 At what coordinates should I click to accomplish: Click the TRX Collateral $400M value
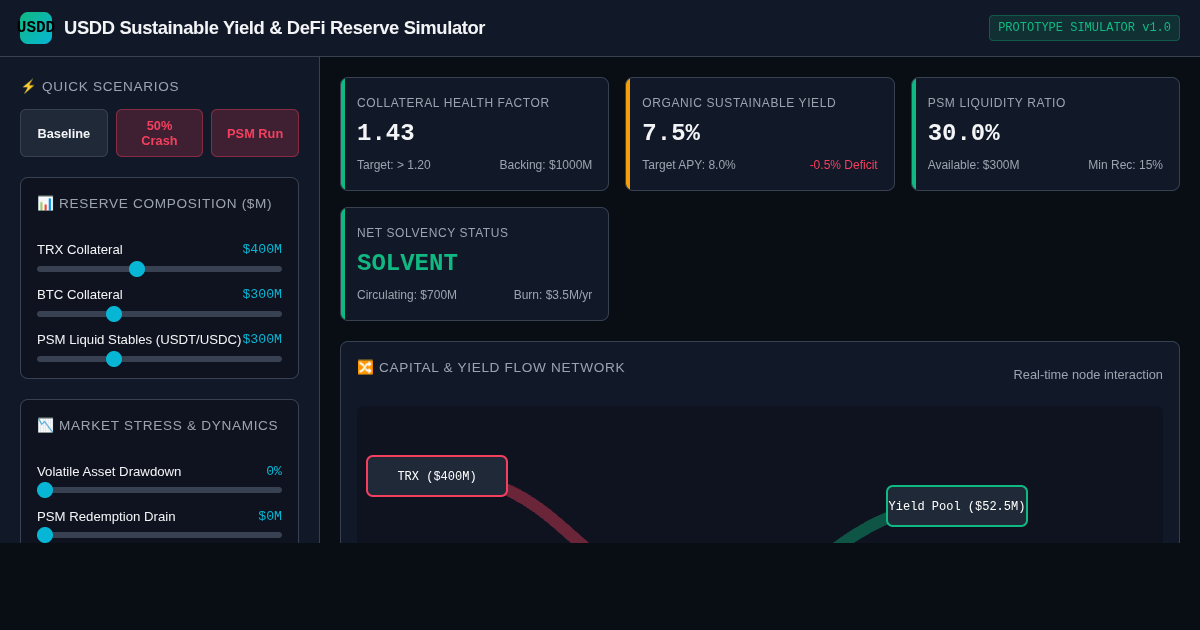click(262, 250)
